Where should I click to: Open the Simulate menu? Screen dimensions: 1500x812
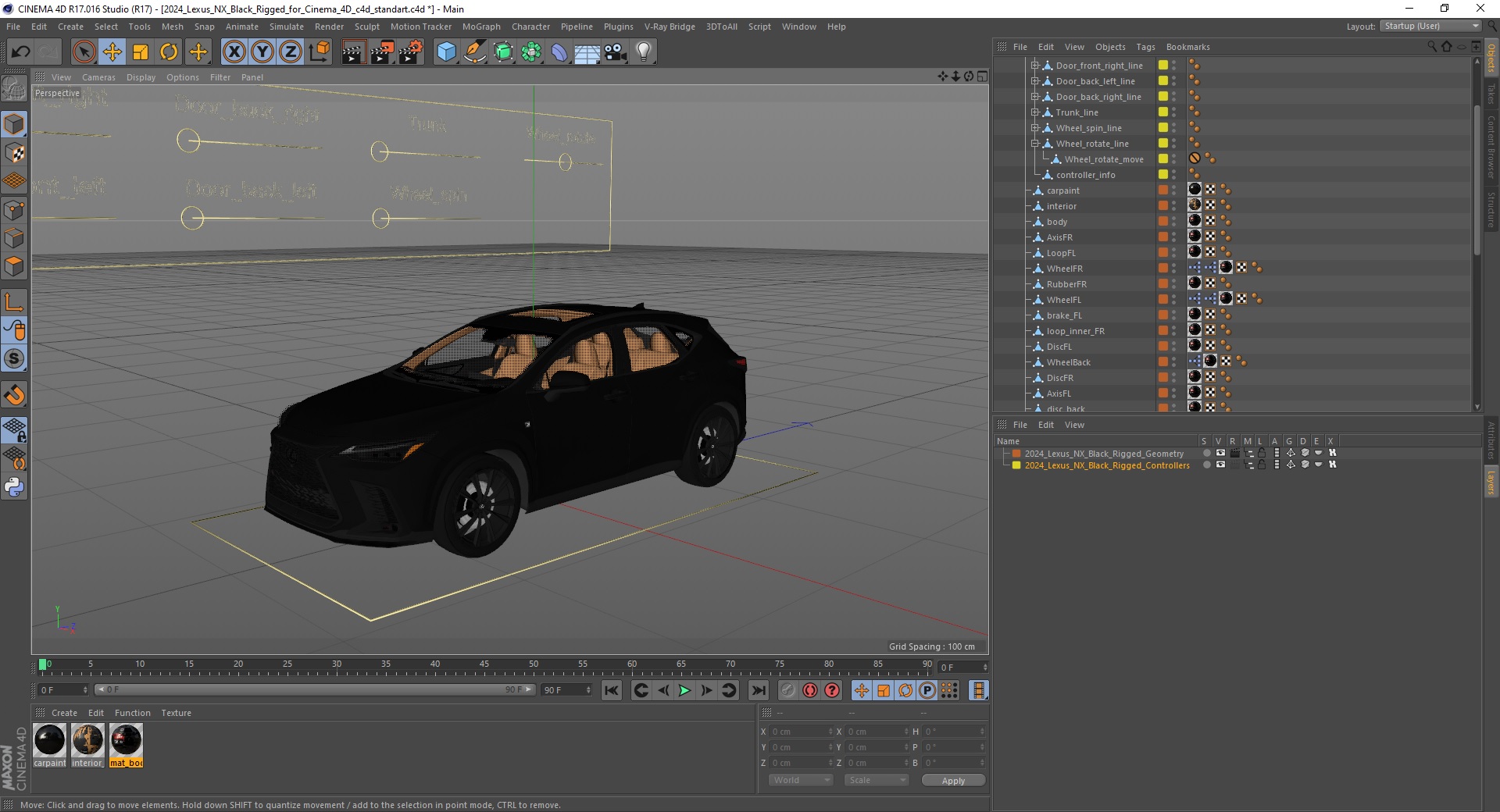tap(286, 27)
